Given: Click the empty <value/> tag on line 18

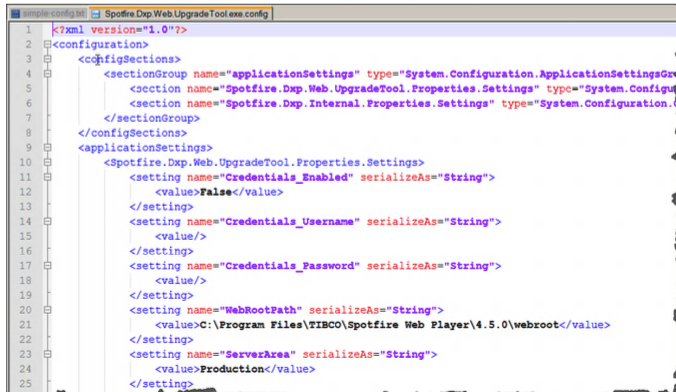Looking at the screenshot, I should click(x=181, y=281).
